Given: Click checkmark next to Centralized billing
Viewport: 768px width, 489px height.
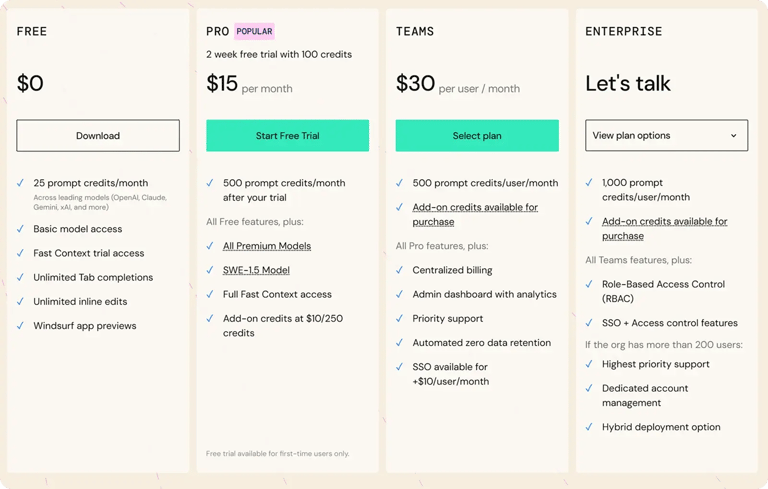Looking at the screenshot, I should click(x=400, y=270).
